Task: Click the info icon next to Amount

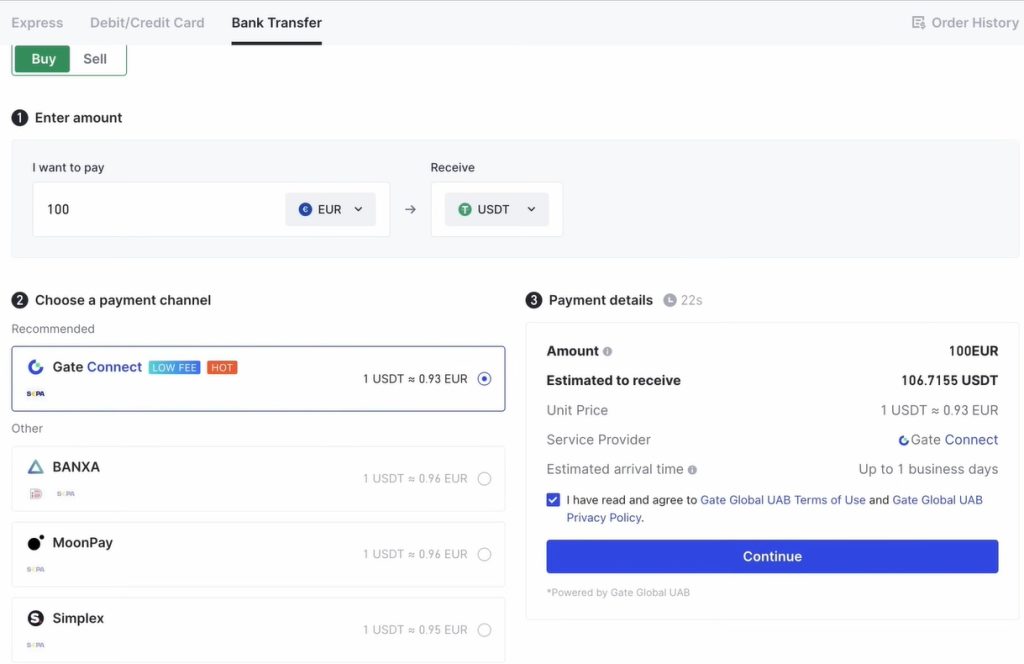Action: 608,351
